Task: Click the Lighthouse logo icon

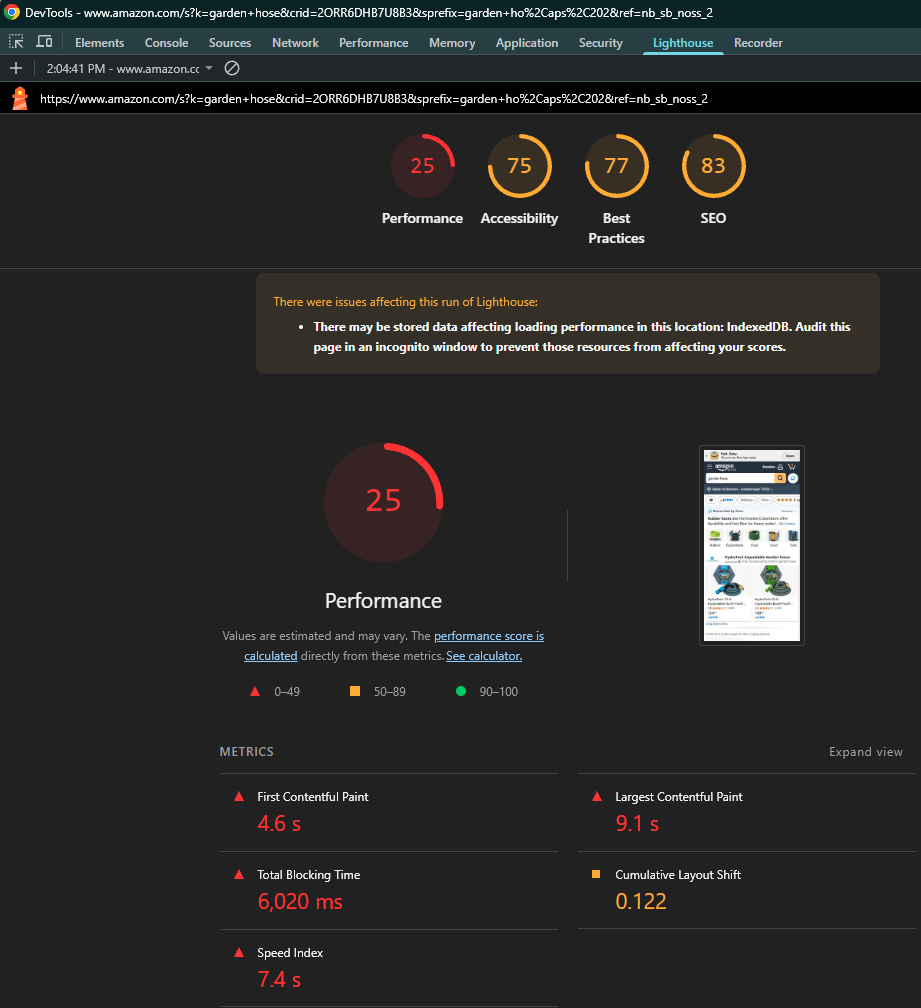Action: 21,98
